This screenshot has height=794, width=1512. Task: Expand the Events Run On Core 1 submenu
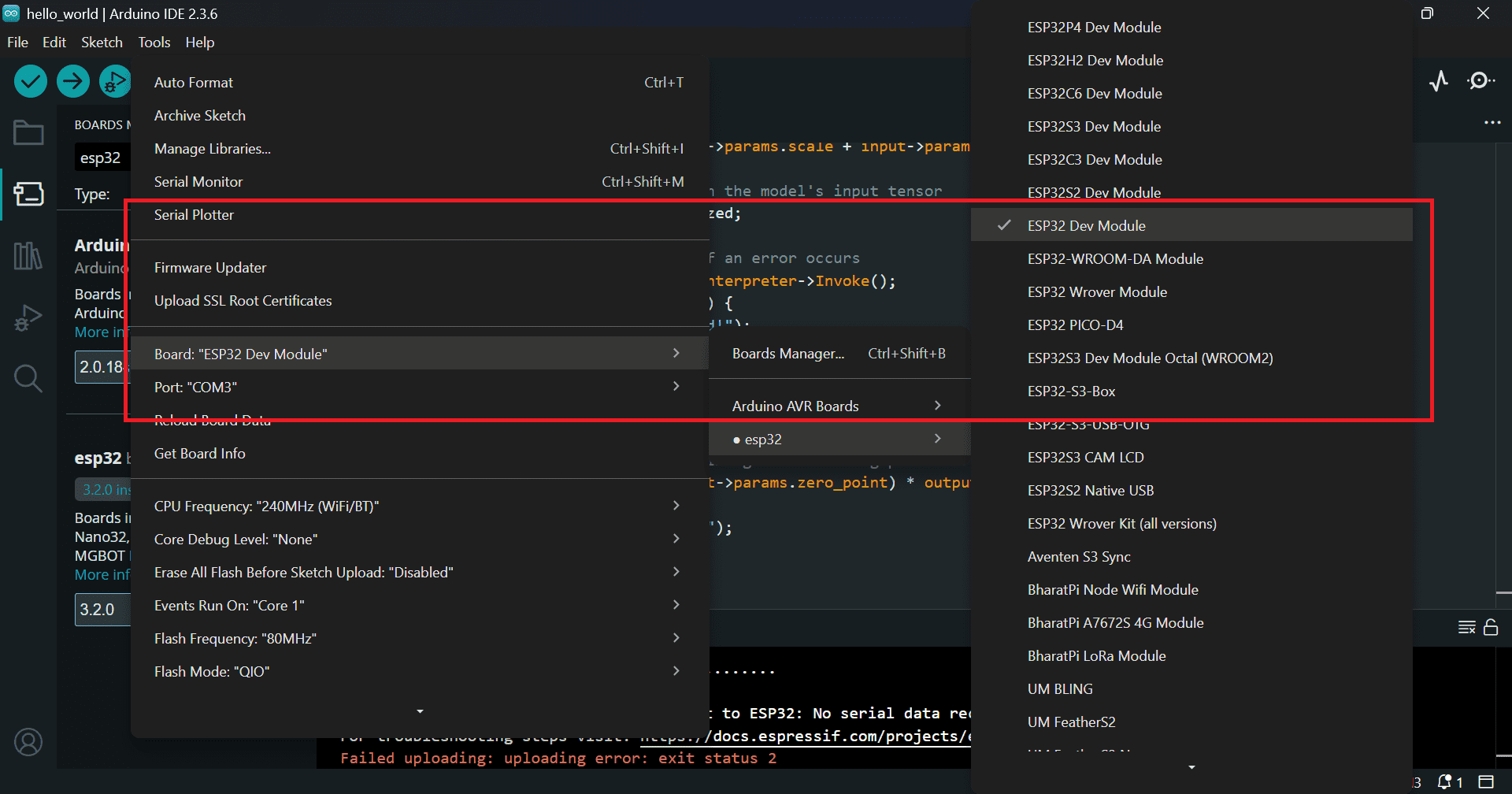420,605
